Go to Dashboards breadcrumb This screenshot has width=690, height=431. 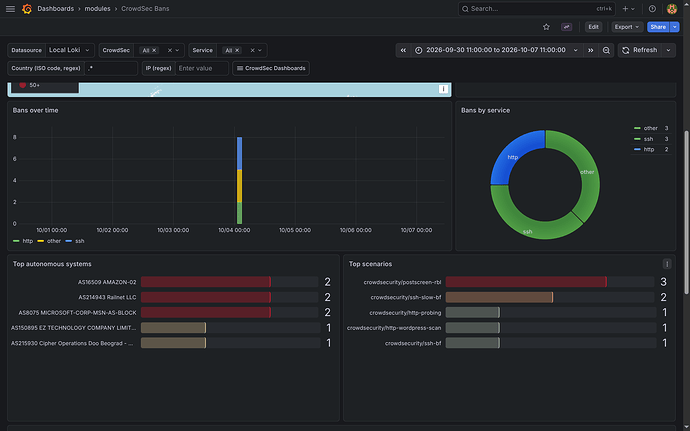(x=55, y=9)
